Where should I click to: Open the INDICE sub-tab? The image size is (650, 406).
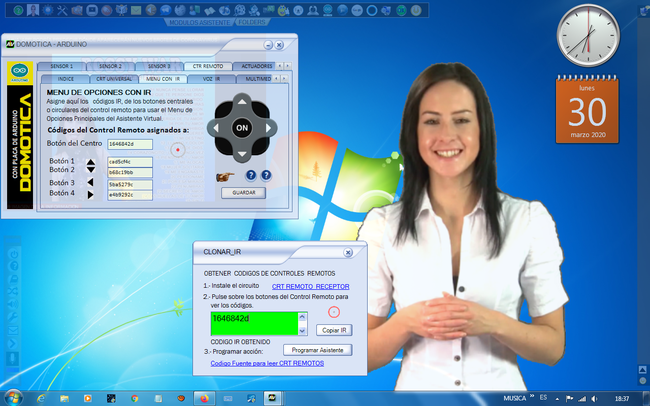(x=65, y=79)
